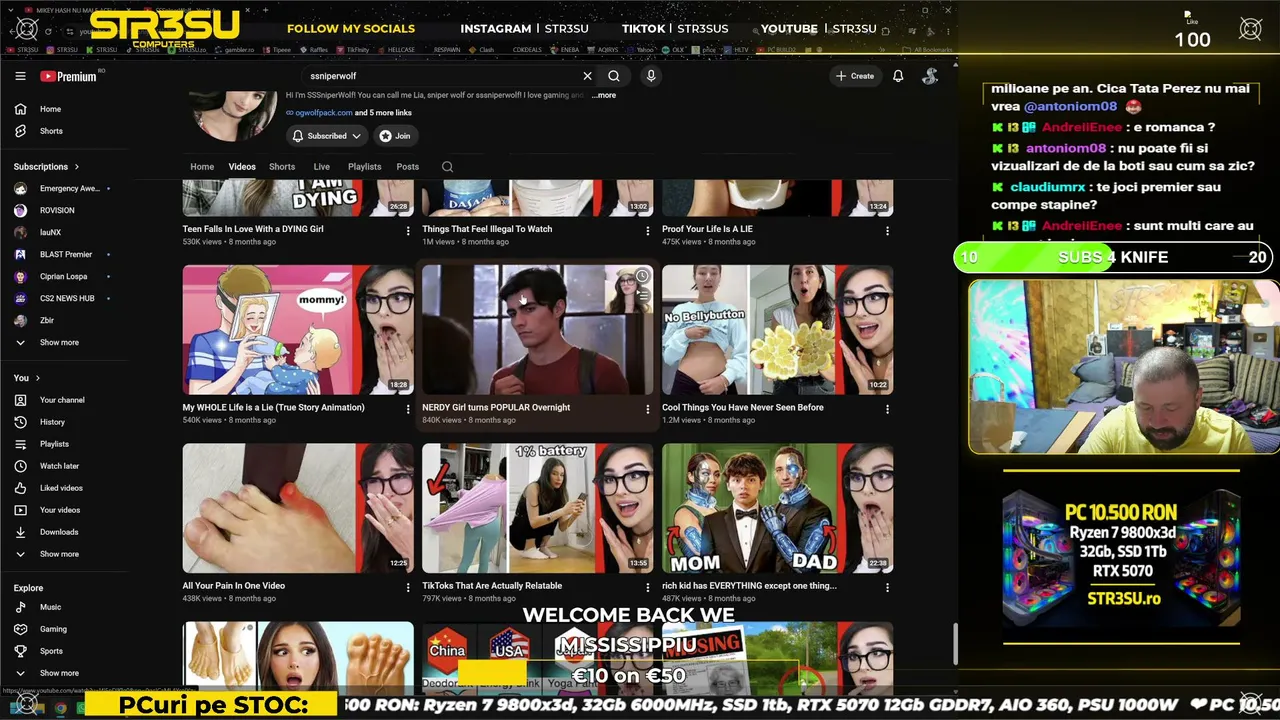Run search with the magnifier button
This screenshot has height=720, width=1280.
tap(614, 76)
